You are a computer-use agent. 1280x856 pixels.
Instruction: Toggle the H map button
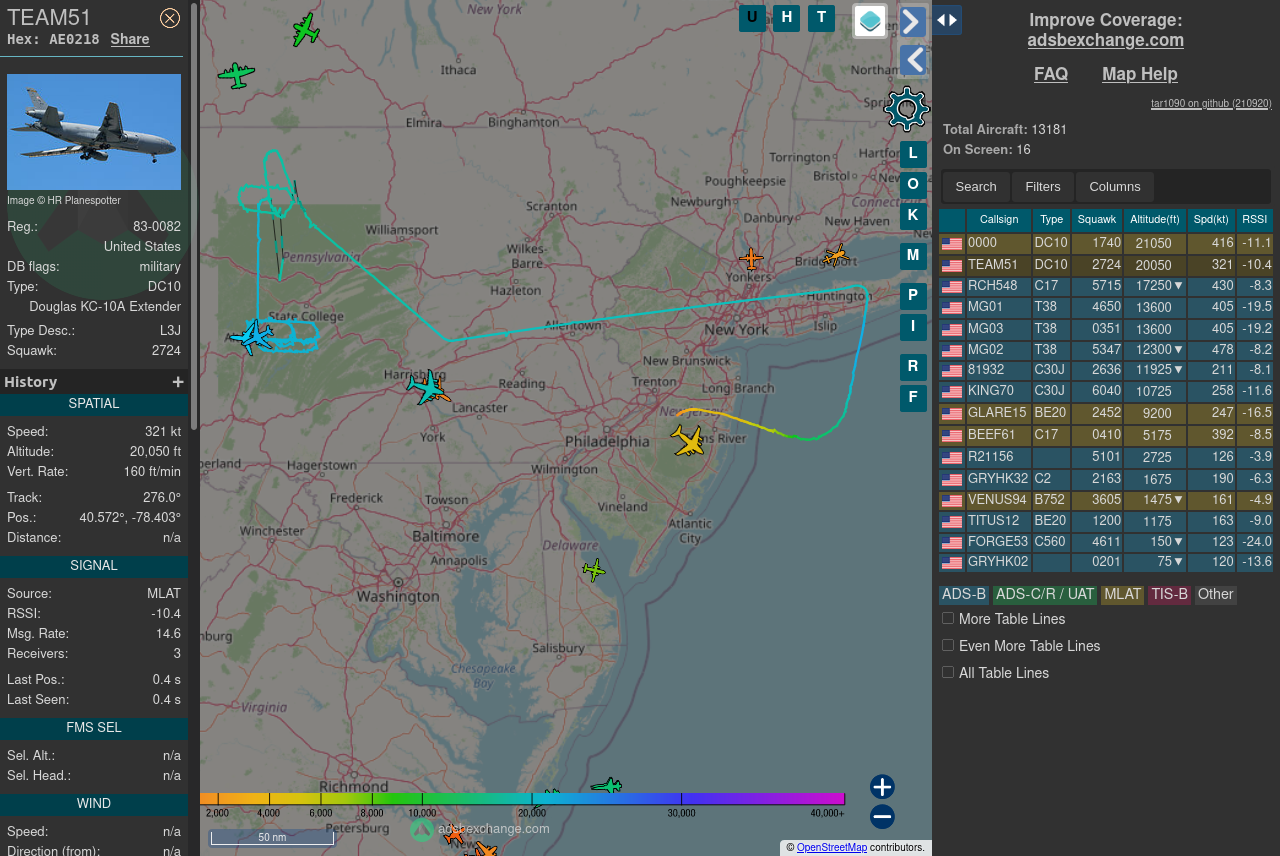[x=787, y=18]
